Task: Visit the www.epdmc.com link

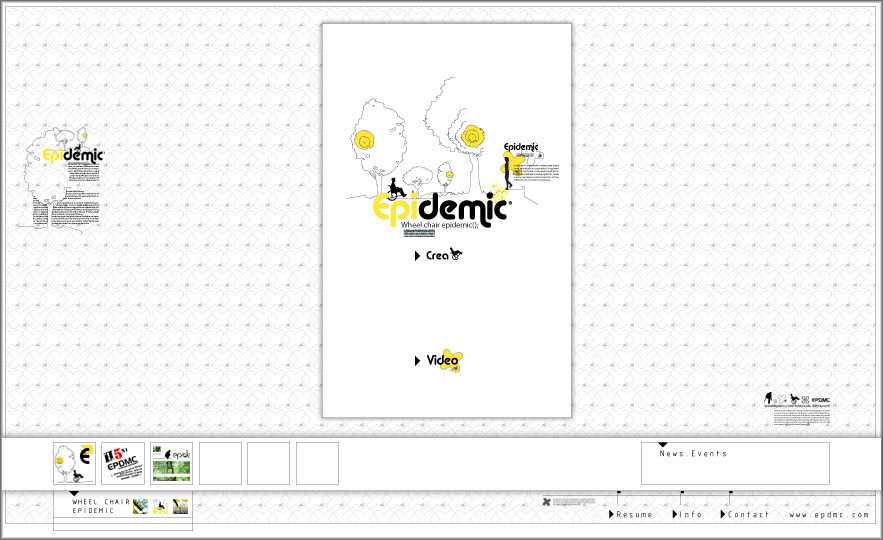Action: pyautogui.click(x=830, y=515)
